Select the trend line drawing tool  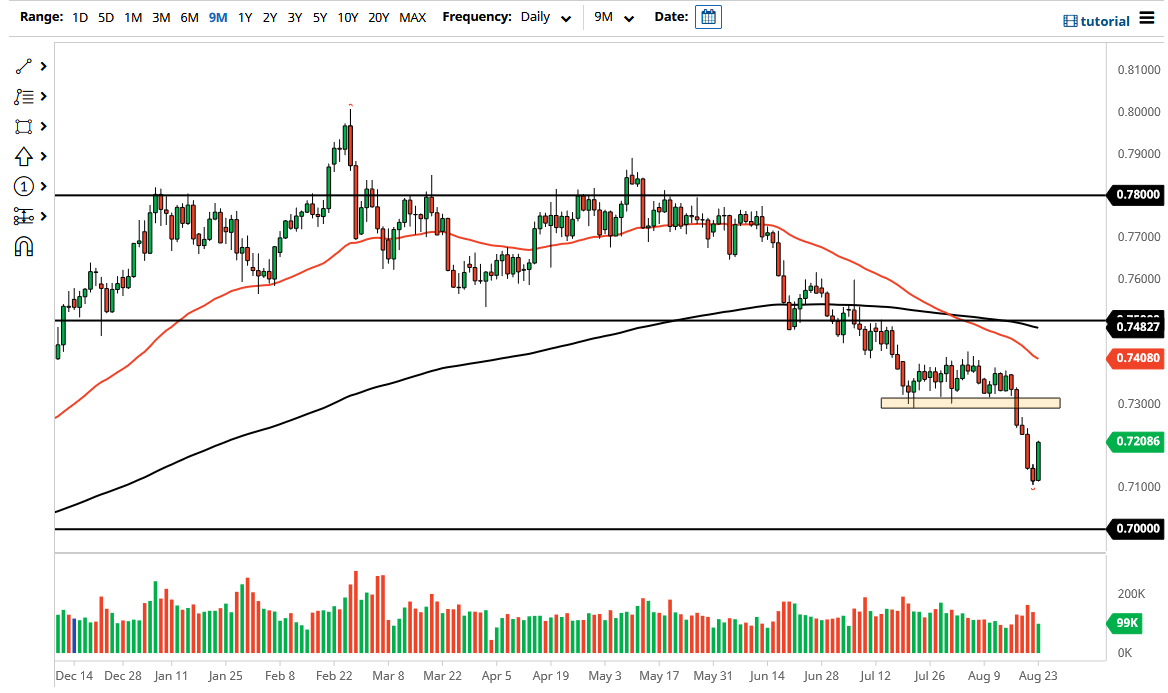pos(22,66)
